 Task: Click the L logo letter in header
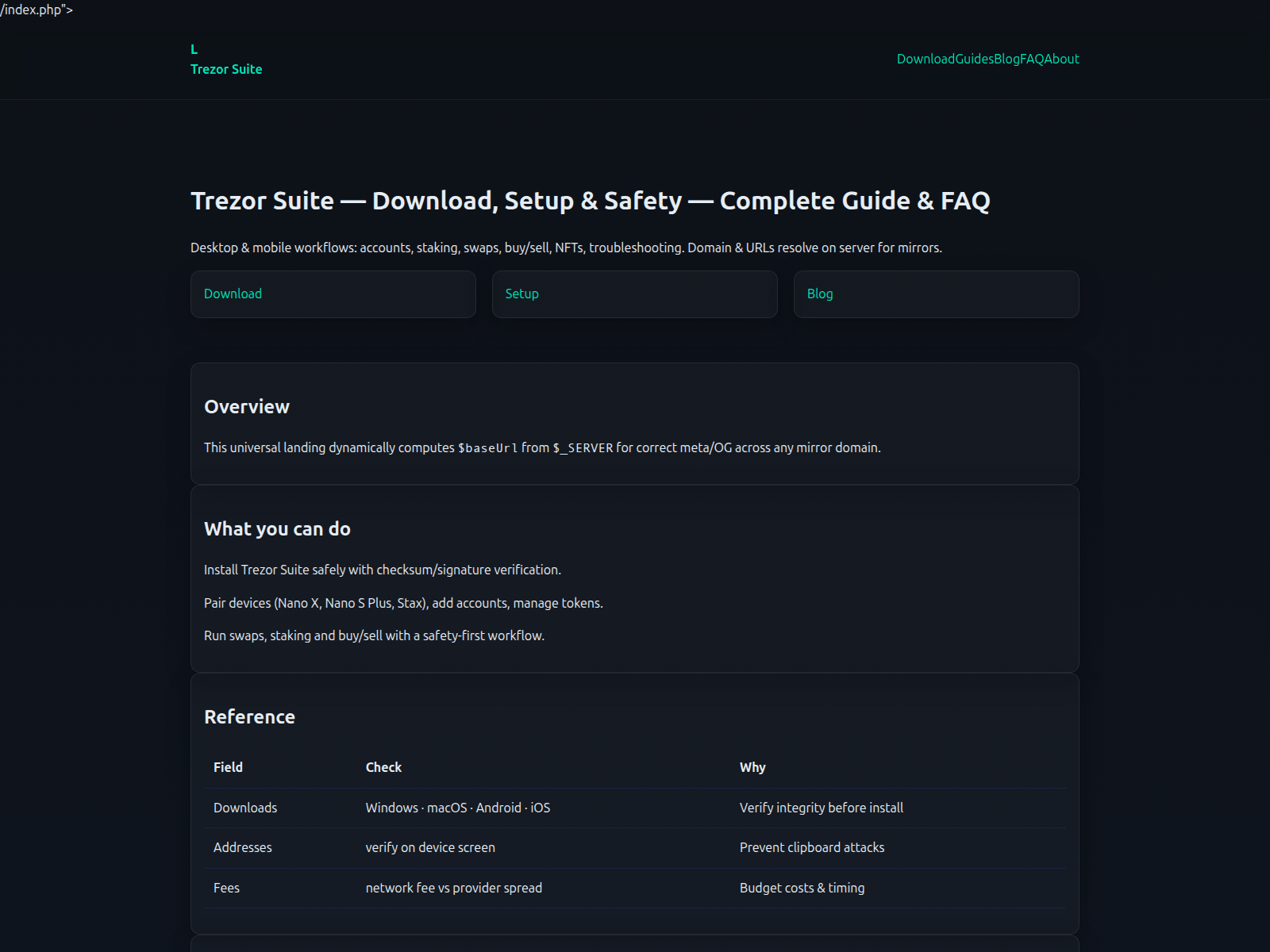[194, 49]
